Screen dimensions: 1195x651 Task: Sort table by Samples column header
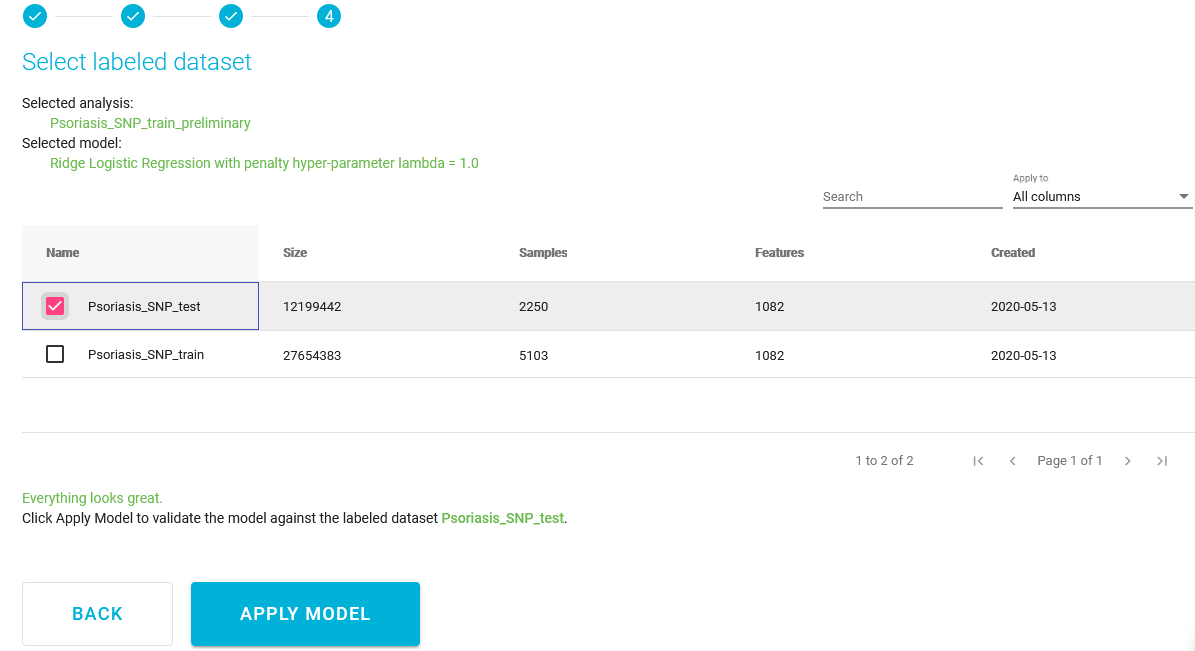coord(543,252)
